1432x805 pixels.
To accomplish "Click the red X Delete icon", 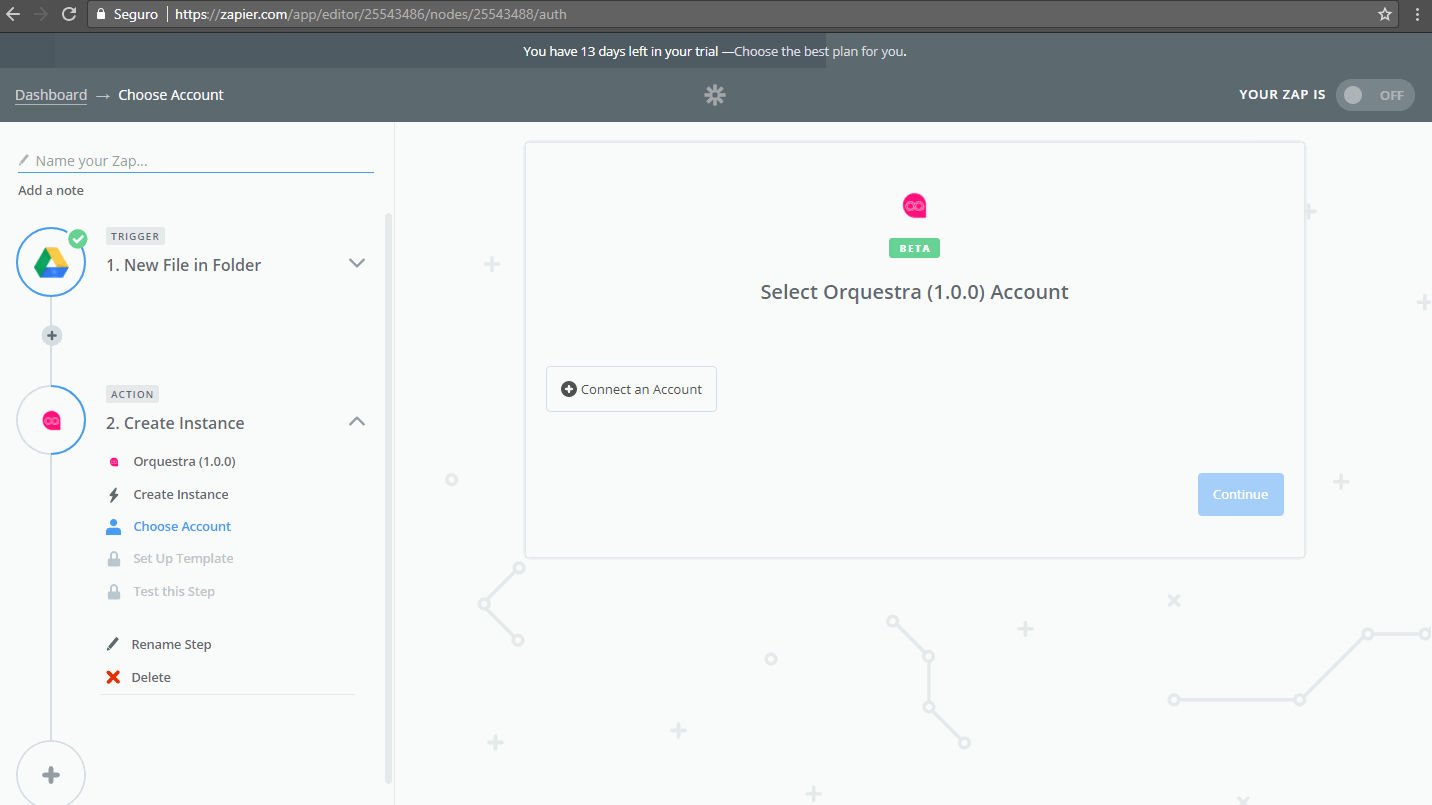I will click(x=113, y=677).
